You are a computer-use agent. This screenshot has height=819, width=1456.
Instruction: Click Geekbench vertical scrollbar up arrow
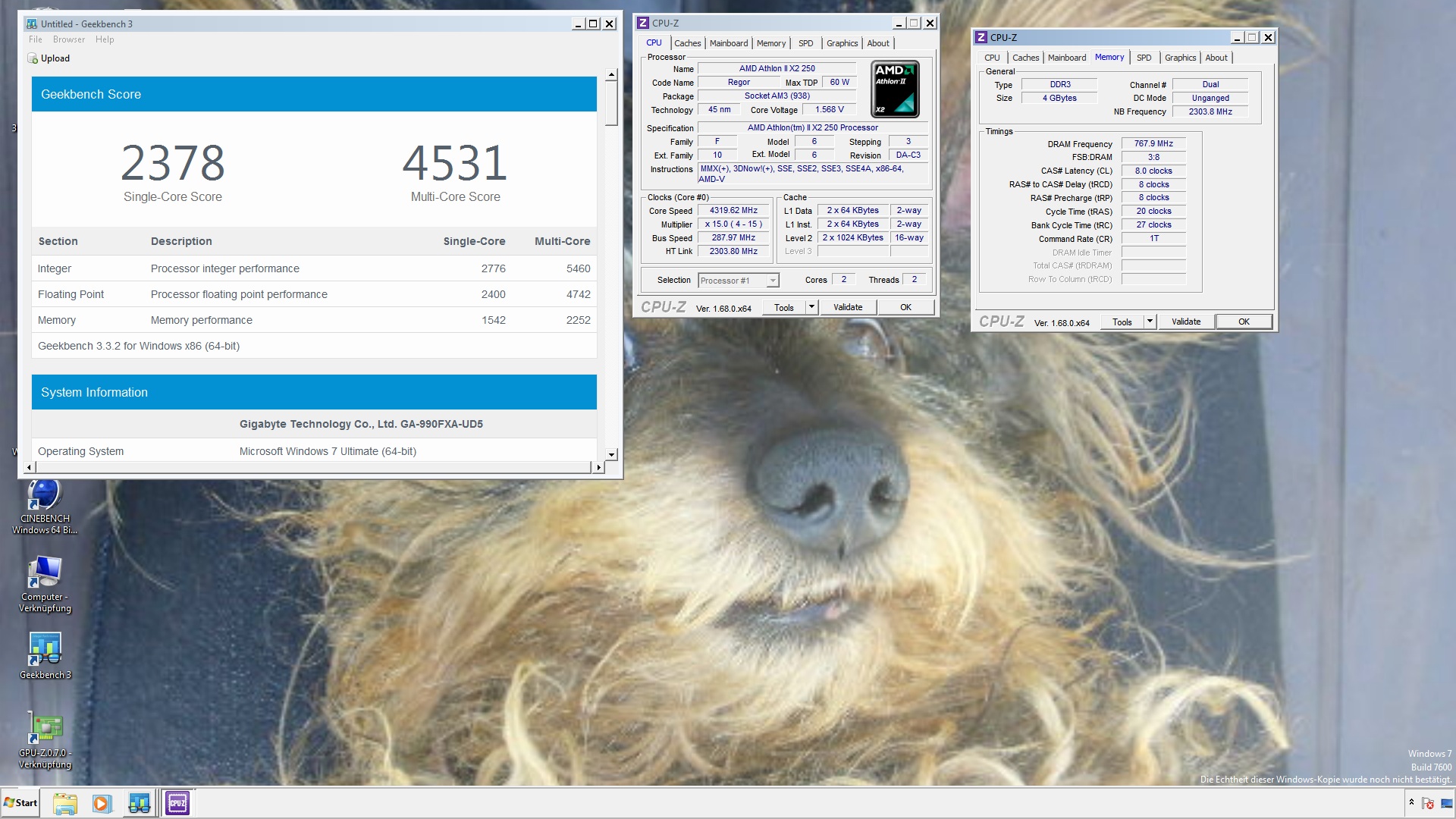pos(611,76)
